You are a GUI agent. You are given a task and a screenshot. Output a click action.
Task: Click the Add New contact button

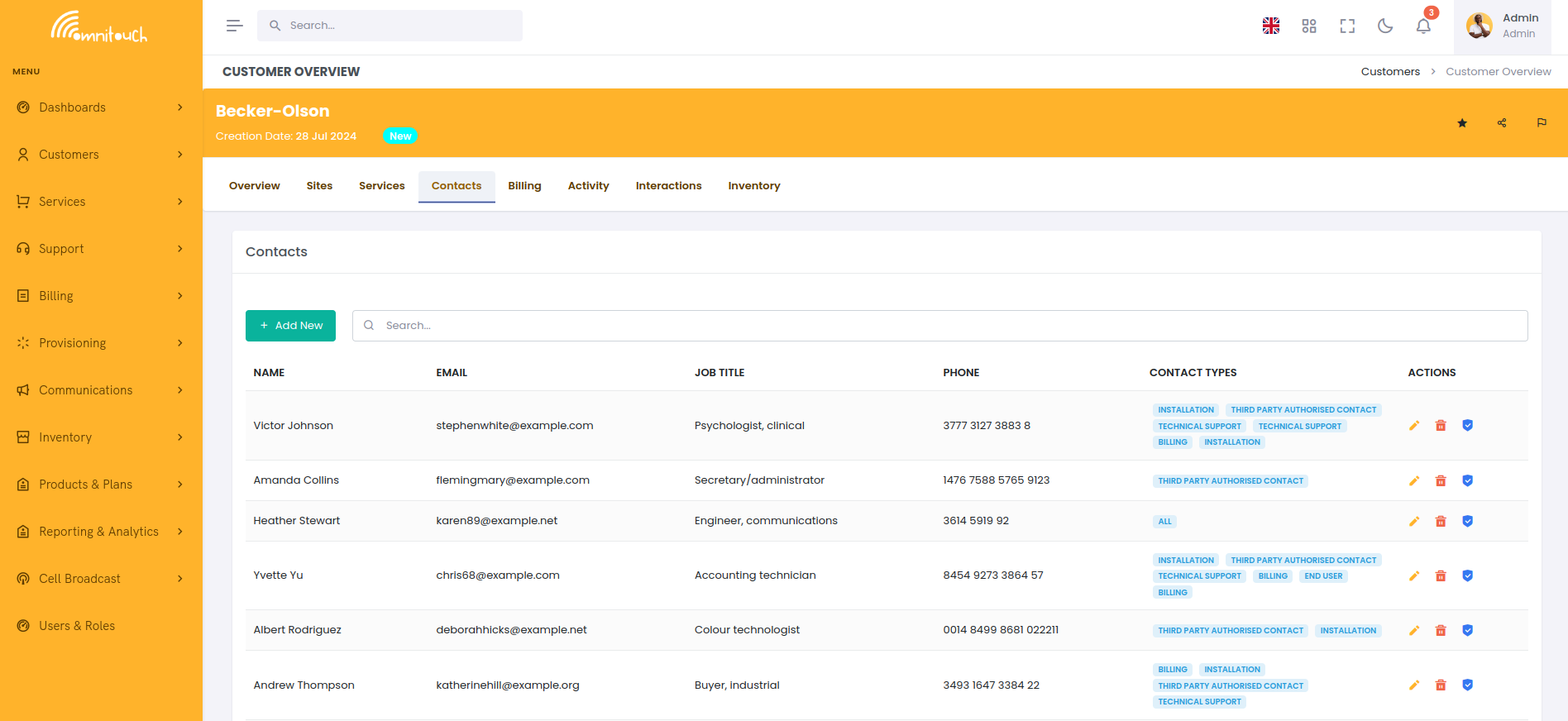pyautogui.click(x=290, y=326)
